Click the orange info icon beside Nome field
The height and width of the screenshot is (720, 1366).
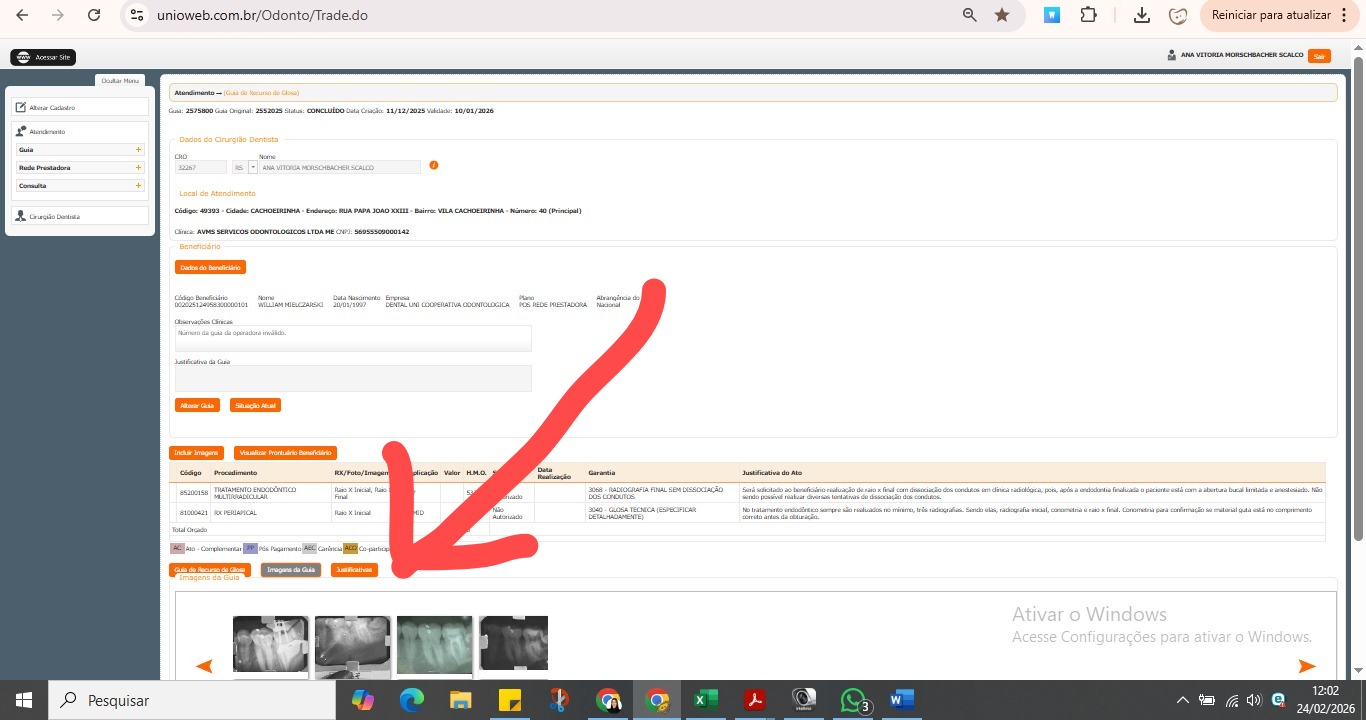click(434, 165)
